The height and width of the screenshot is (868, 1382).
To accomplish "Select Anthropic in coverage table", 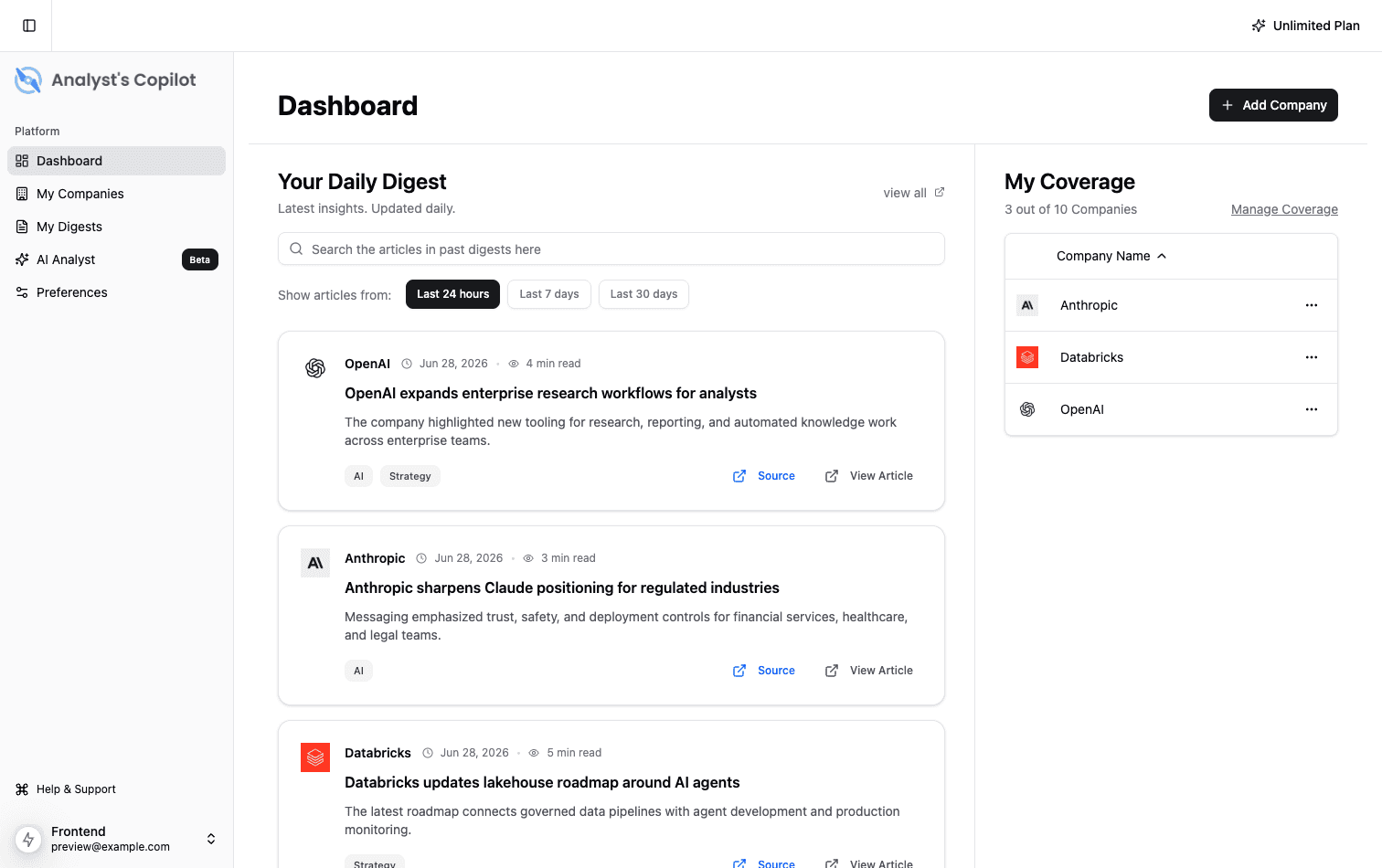I will tap(1089, 305).
